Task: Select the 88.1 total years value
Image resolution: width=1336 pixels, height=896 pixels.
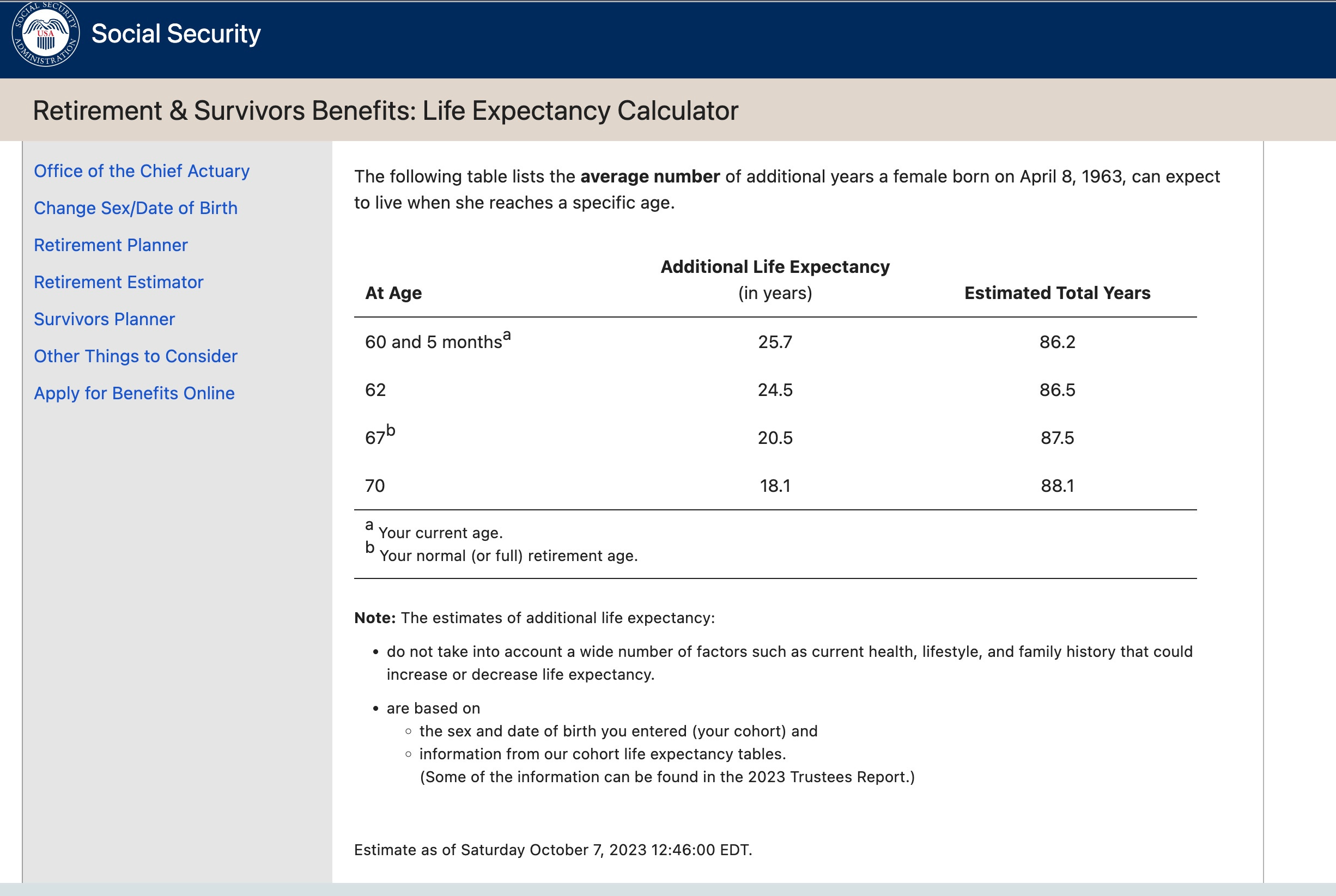Action: pos(1058,486)
